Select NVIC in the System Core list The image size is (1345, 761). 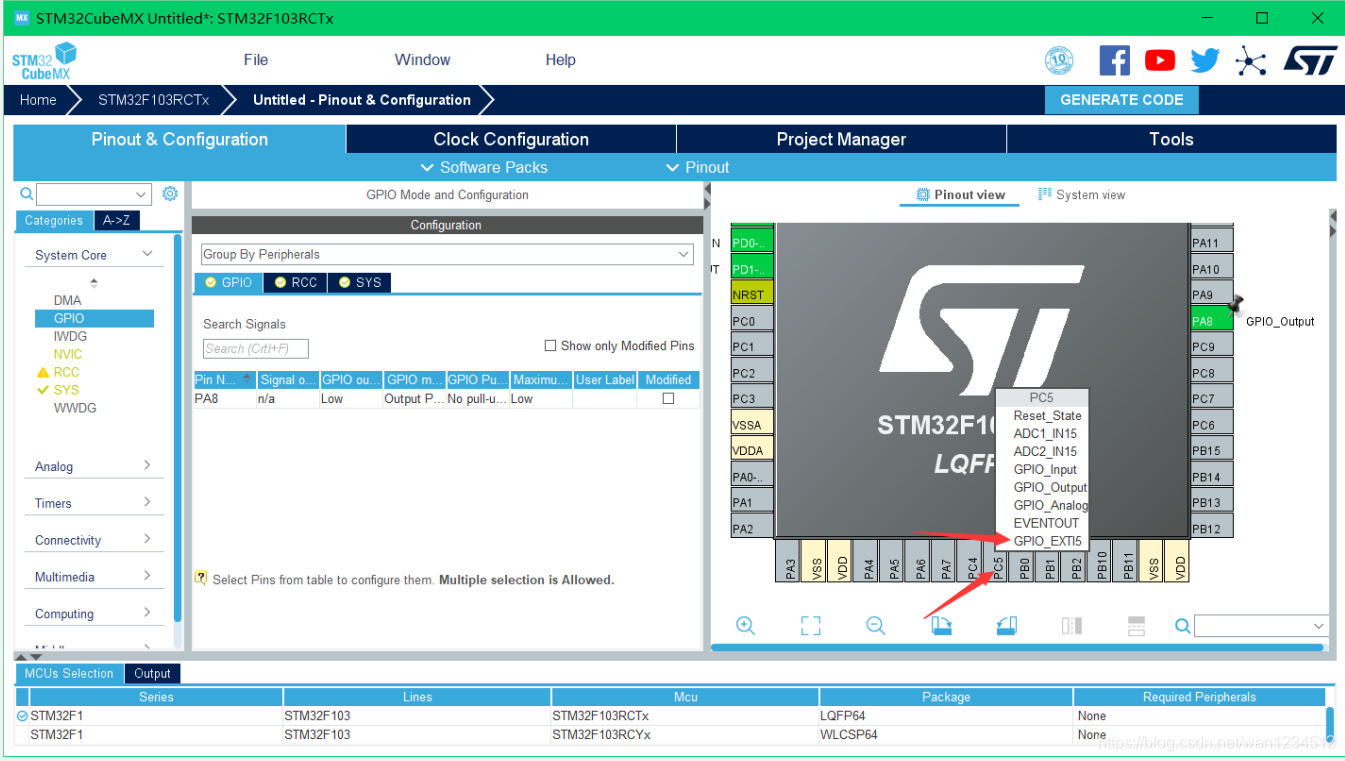coord(68,354)
